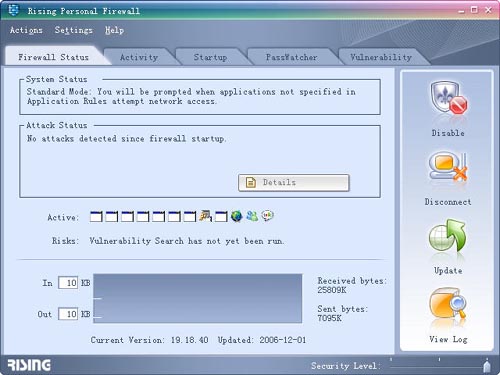
Task: Switch to the Startup tab
Action: (210, 57)
